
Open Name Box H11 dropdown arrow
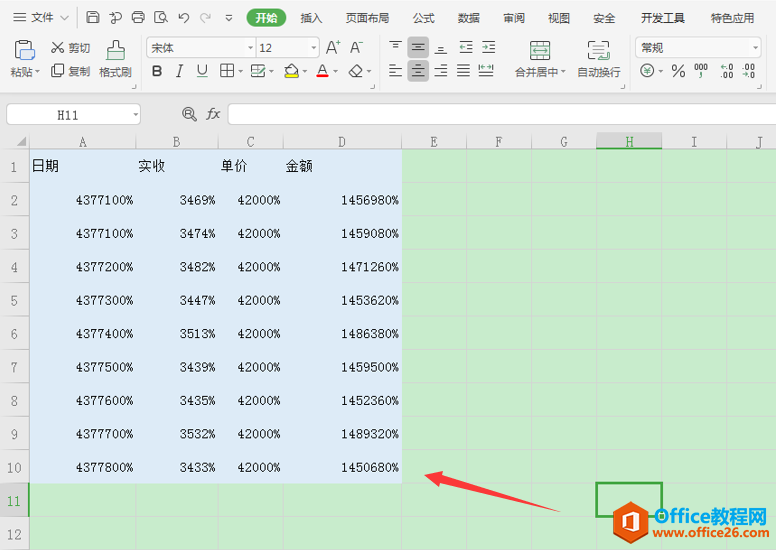pos(136,115)
